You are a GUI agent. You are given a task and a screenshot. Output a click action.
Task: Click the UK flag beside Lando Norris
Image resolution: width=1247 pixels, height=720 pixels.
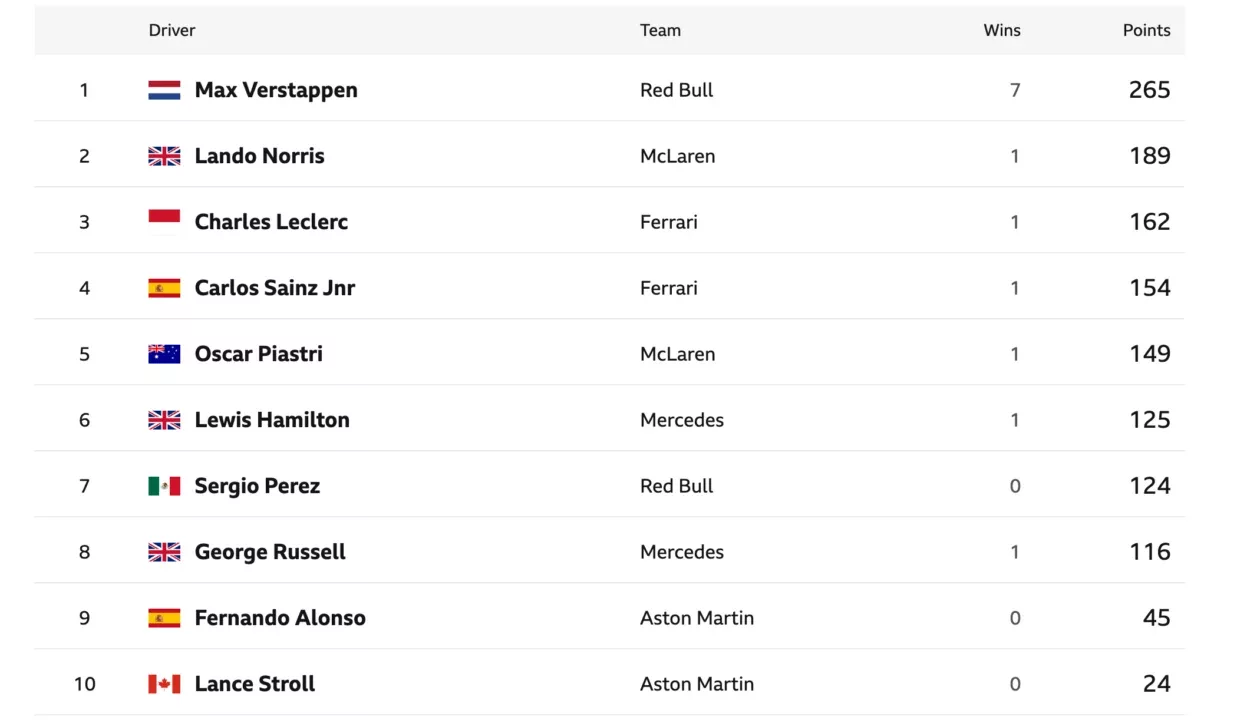tap(164, 156)
